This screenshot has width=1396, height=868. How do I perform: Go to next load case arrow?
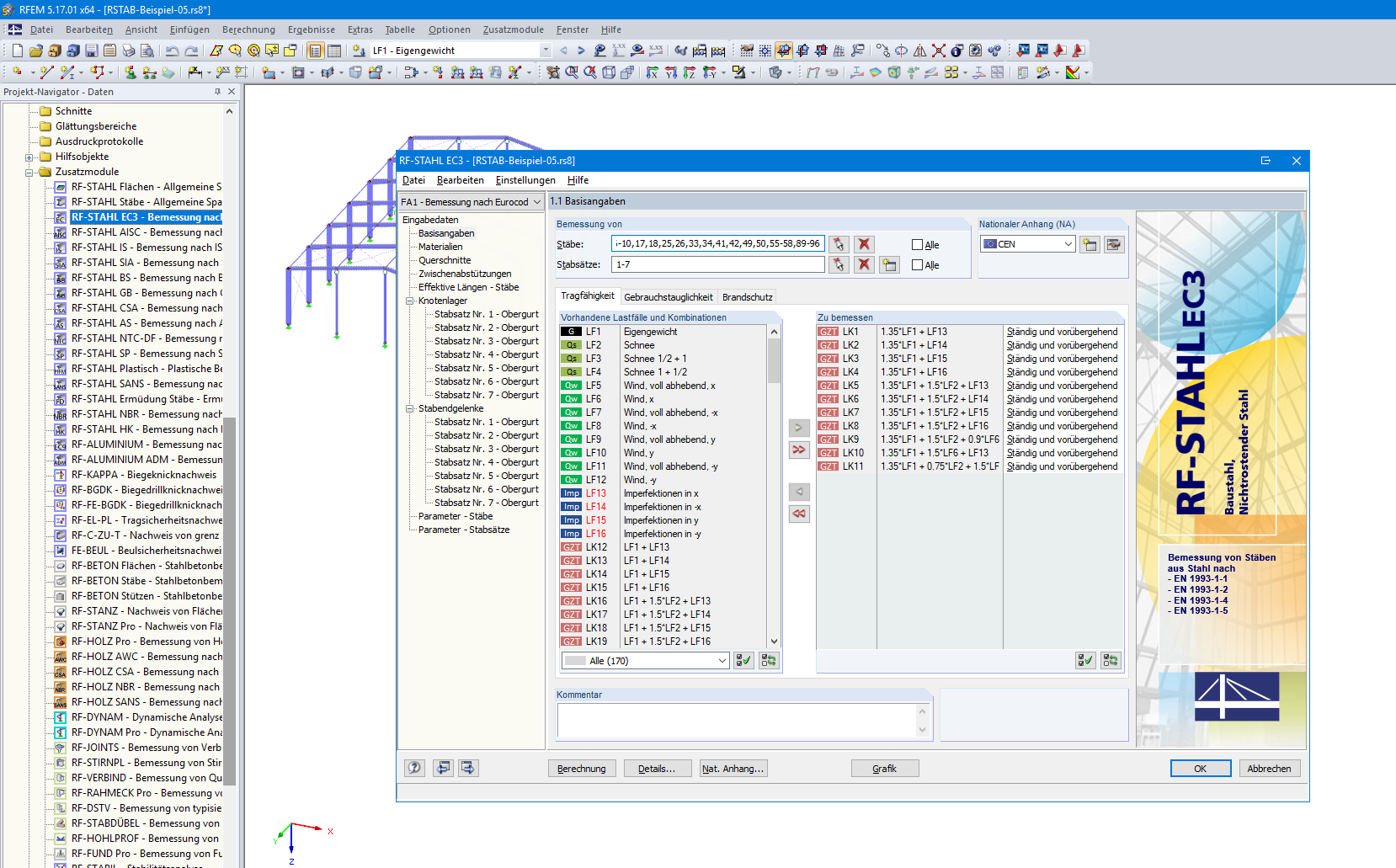click(581, 51)
